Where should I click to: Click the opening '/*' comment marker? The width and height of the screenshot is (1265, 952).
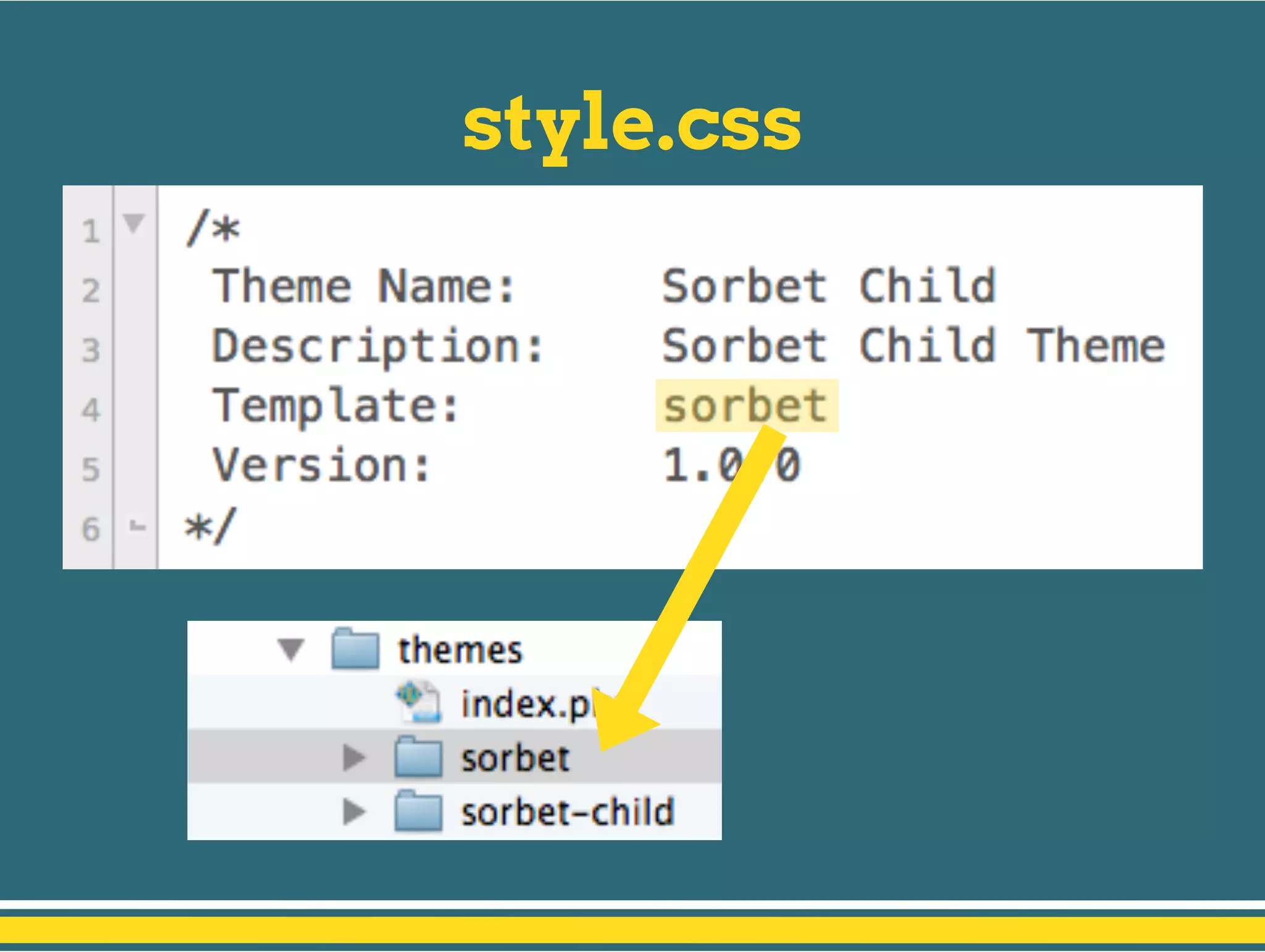point(212,228)
